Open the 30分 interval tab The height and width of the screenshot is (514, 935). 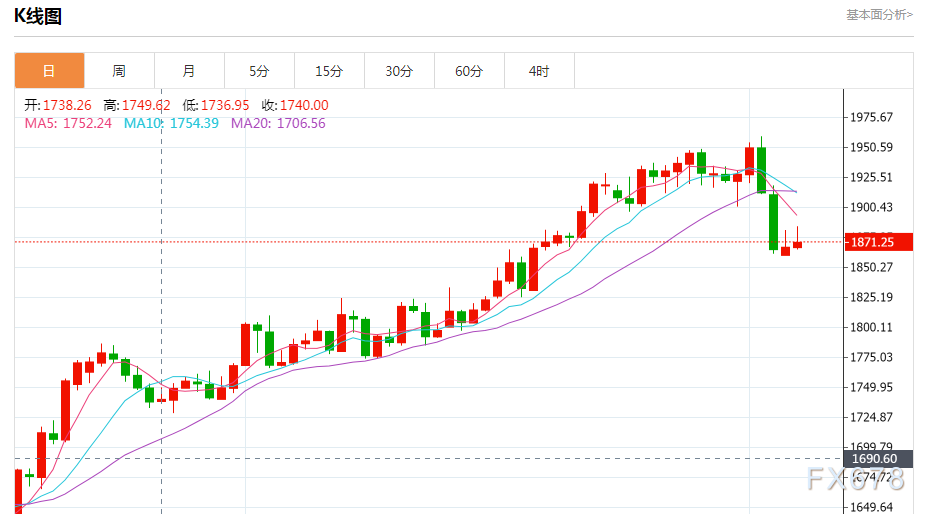point(400,71)
